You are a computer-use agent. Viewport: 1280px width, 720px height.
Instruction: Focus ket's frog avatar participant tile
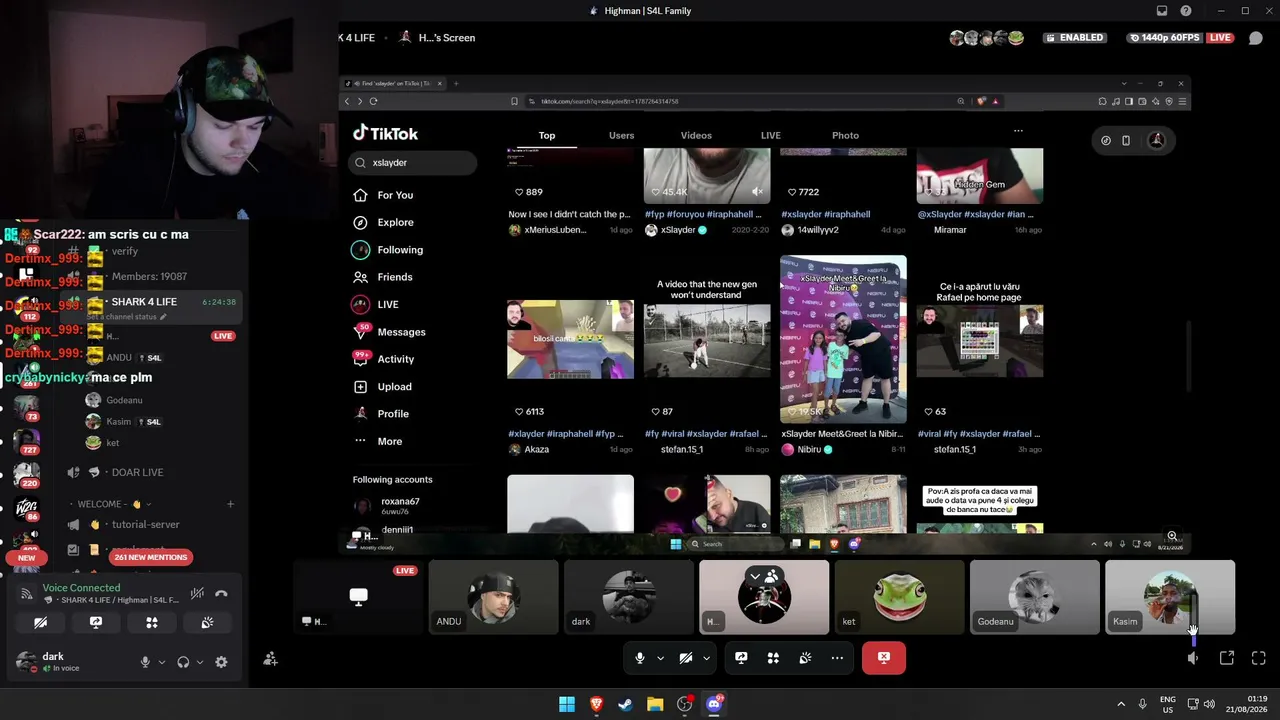coord(899,597)
